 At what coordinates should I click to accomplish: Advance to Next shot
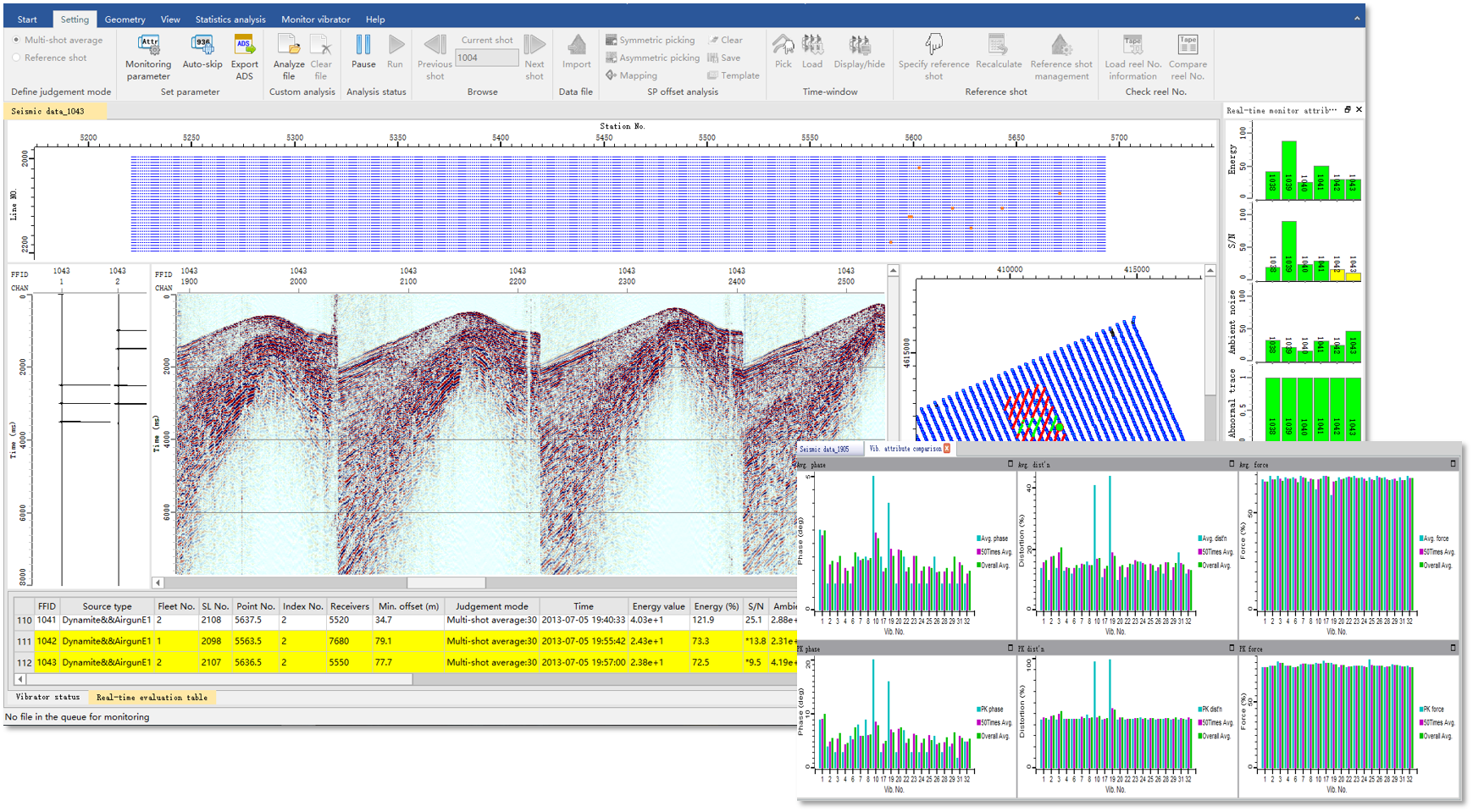coord(534,57)
